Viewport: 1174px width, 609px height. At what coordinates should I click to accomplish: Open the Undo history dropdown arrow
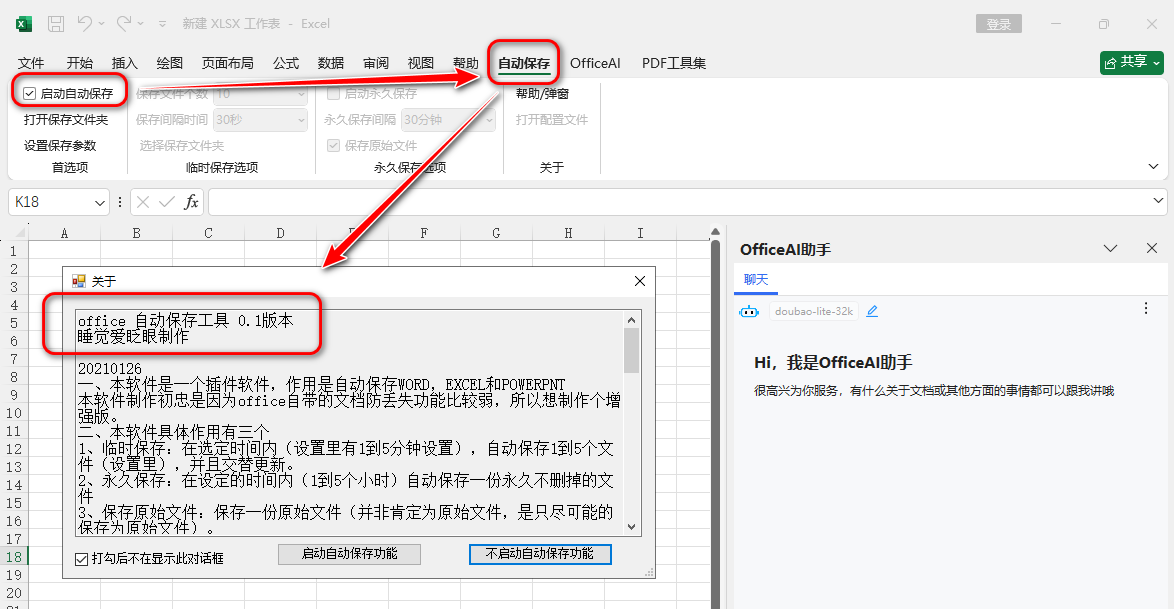point(102,24)
